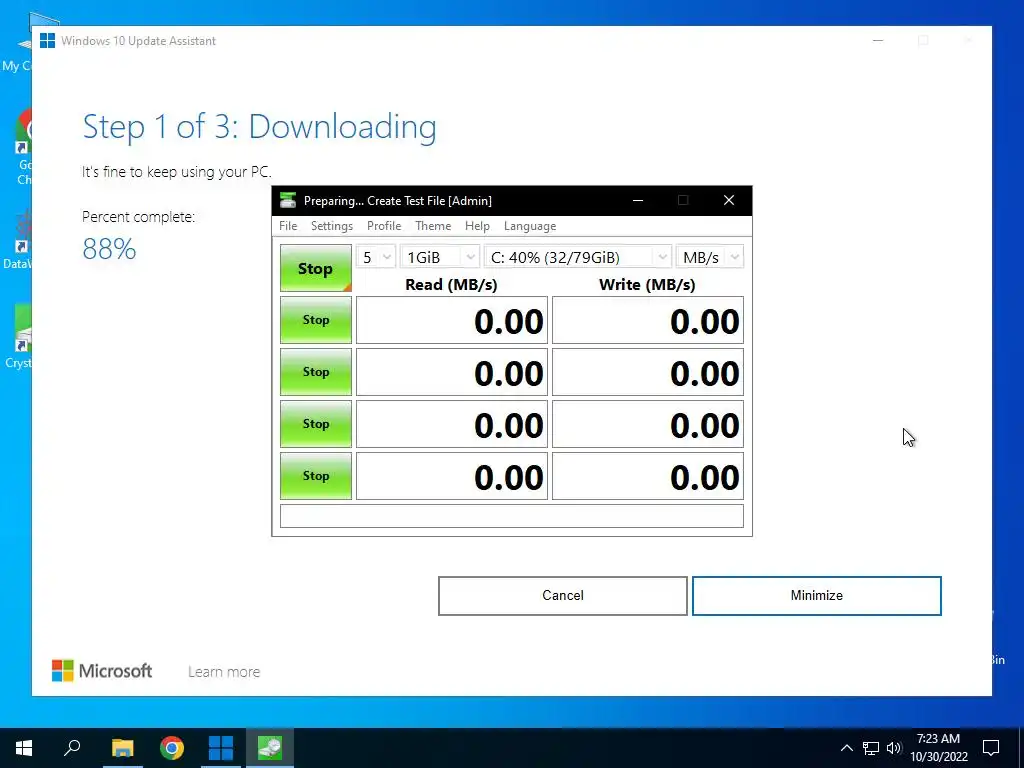The width and height of the screenshot is (1024, 768).
Task: Click the third row Read value 0.00
Action: (x=452, y=424)
